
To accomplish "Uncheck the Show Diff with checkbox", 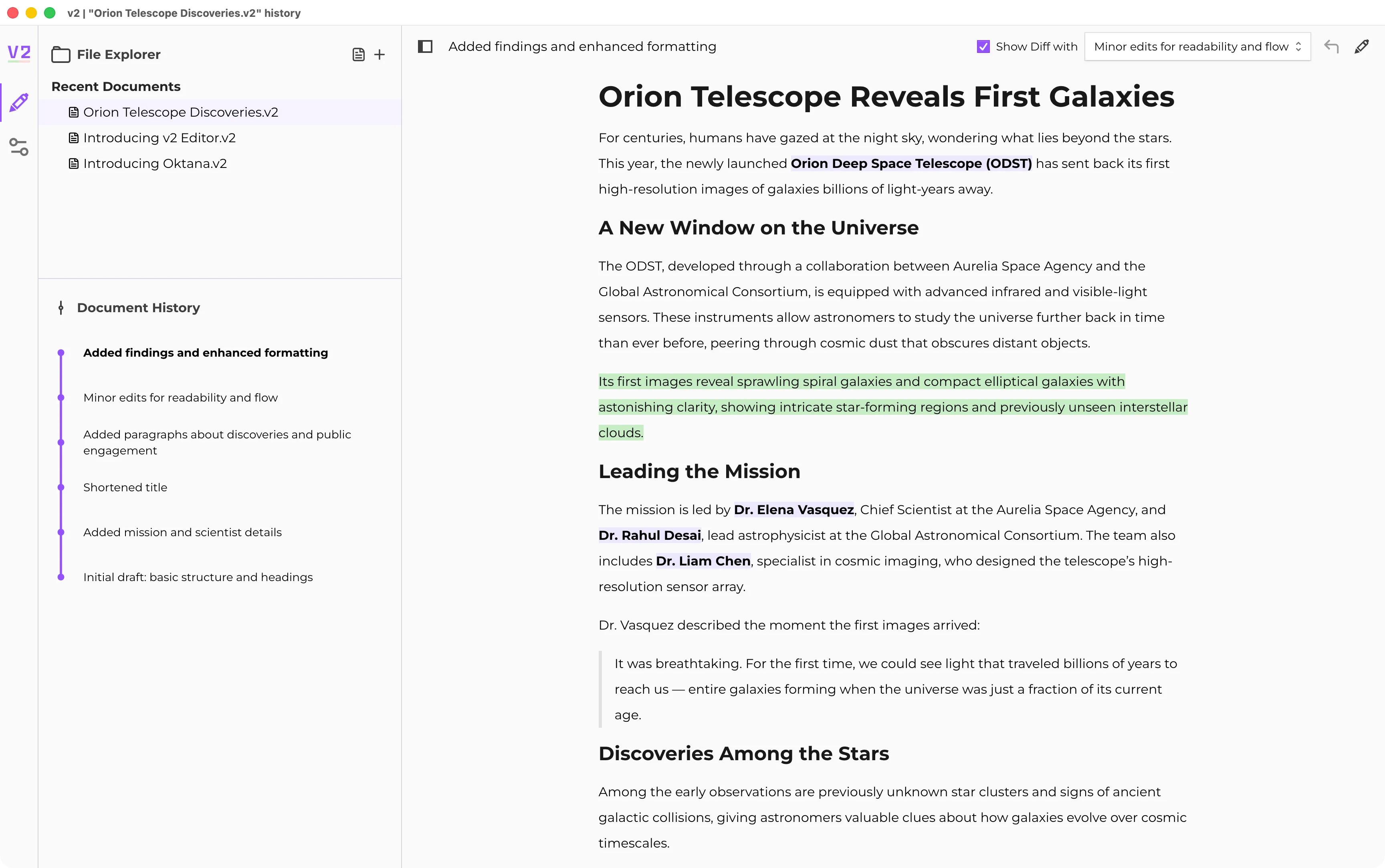I will pos(983,46).
